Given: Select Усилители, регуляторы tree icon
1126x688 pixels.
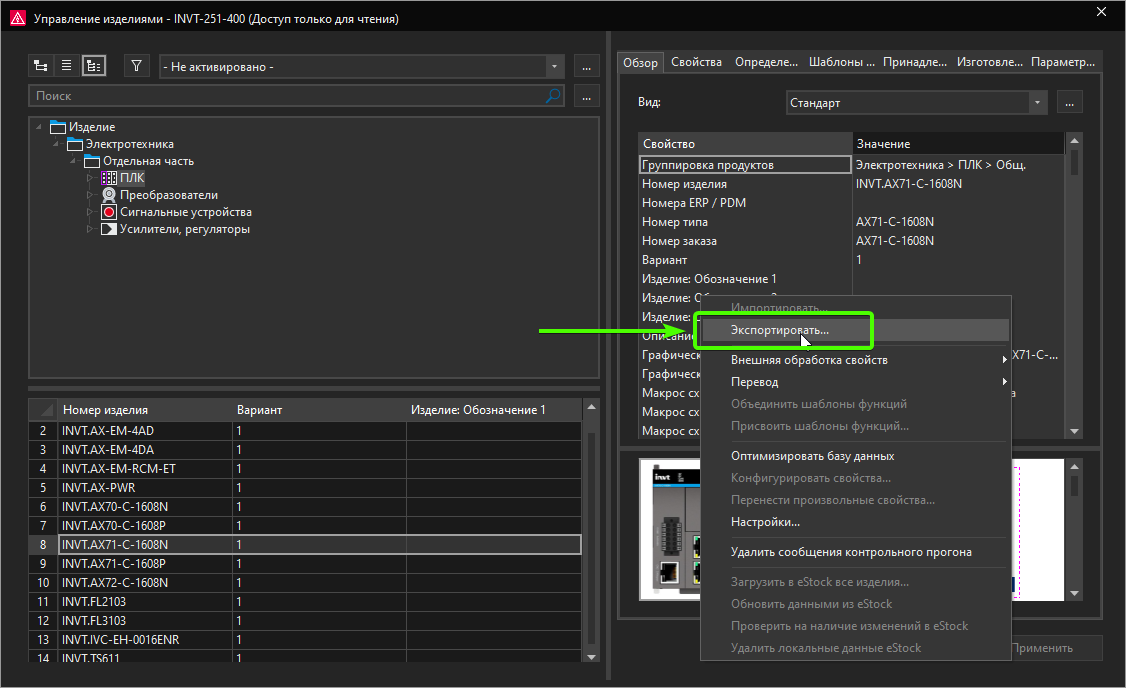Looking at the screenshot, I should 109,229.
